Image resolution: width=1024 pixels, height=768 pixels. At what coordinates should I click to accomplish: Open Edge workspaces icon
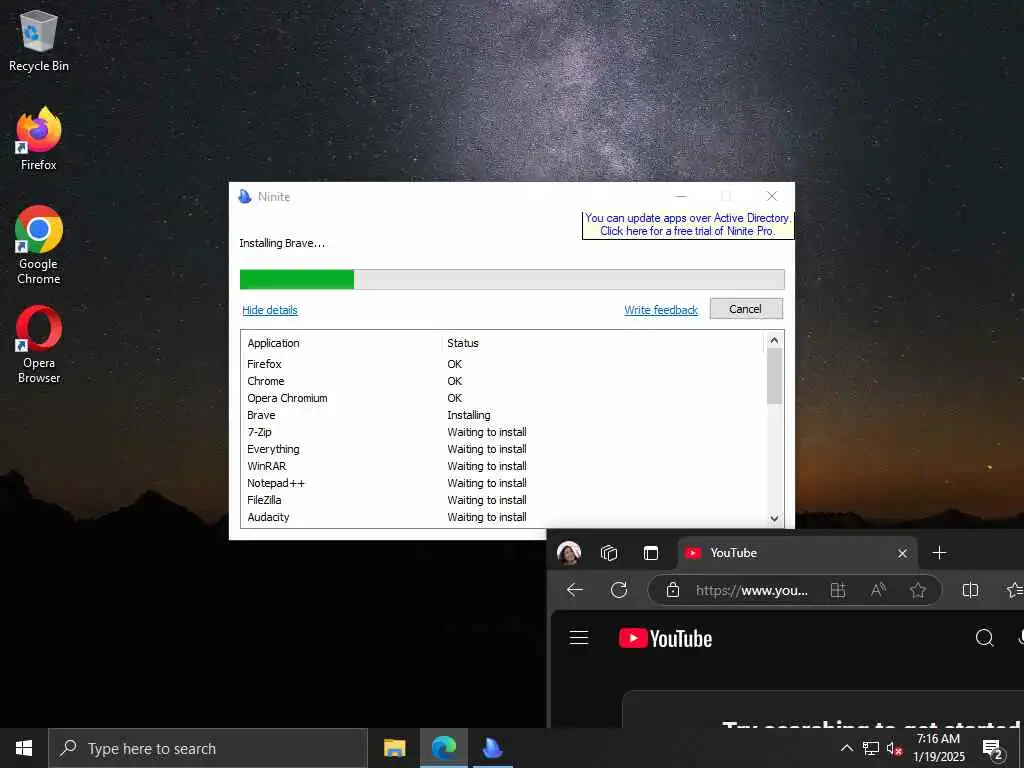pos(609,553)
